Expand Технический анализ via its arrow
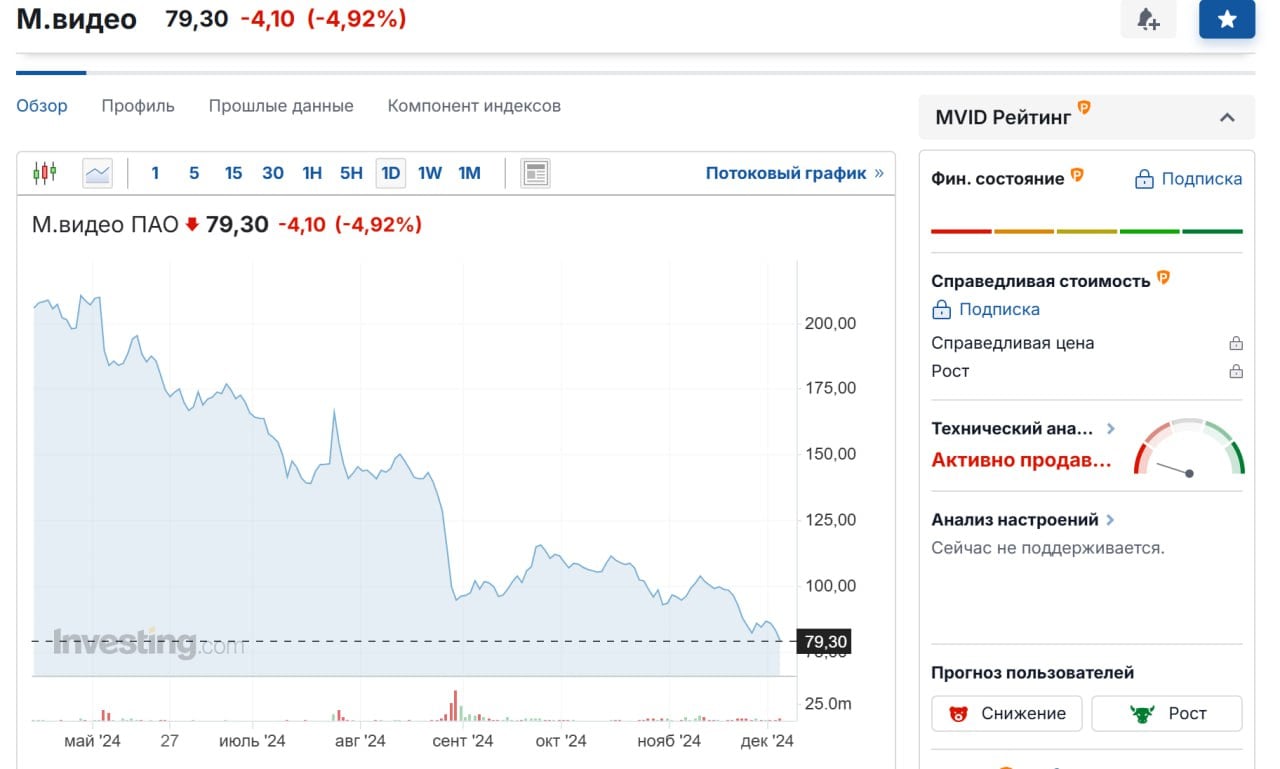 point(1110,429)
